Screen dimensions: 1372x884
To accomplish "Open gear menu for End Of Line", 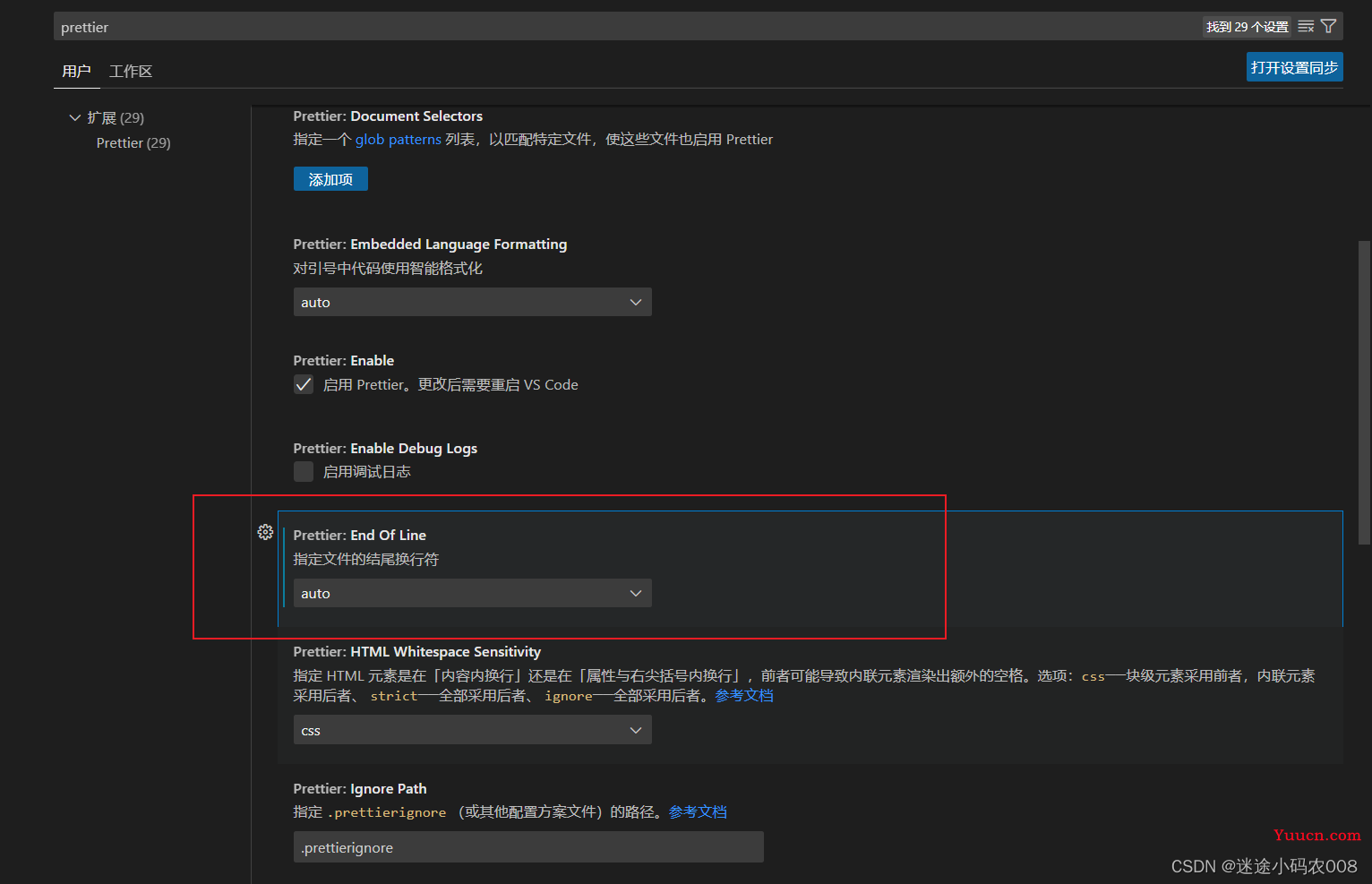I will click(x=265, y=532).
